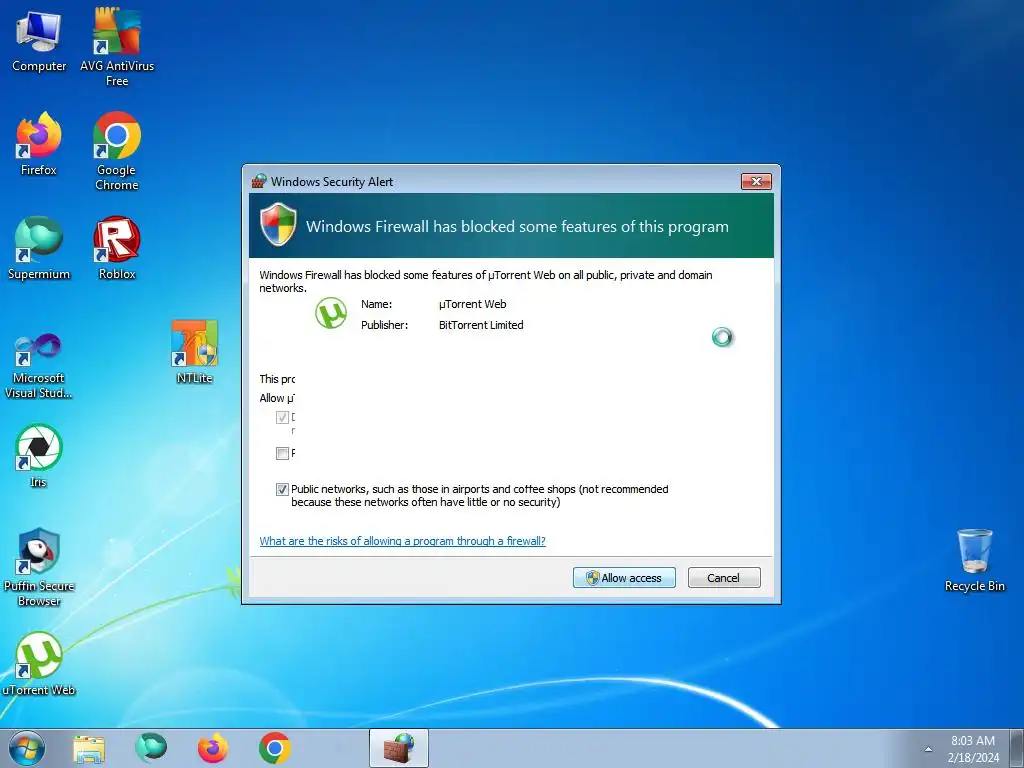Click the 'µTorrent Web' name value
The height and width of the screenshot is (768, 1024).
[473, 304]
